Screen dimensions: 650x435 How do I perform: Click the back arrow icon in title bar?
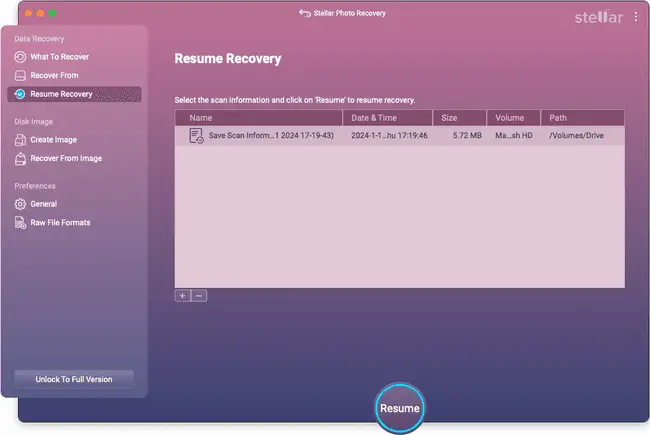(305, 13)
